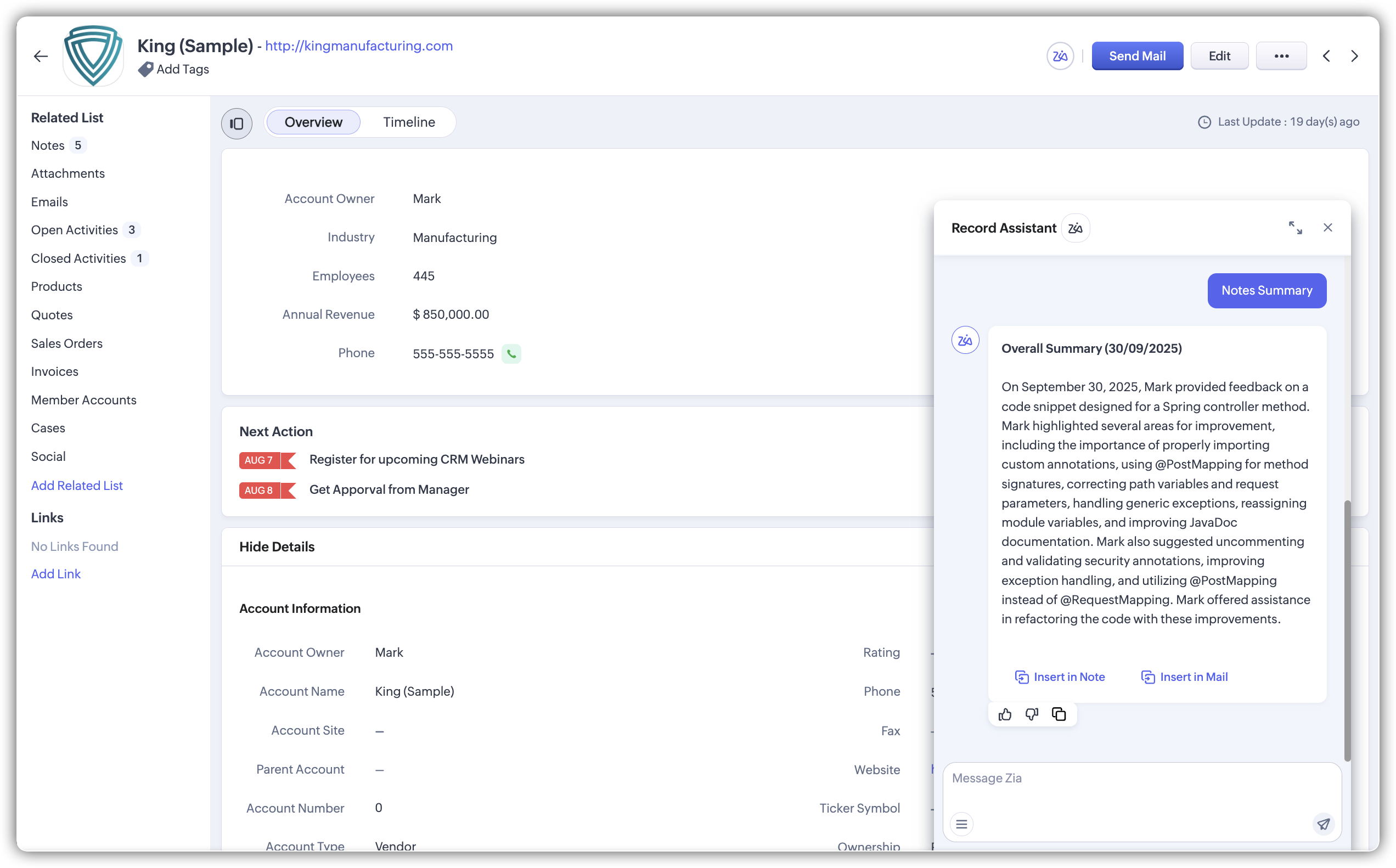Open Zia prompt menu in message box

pyautogui.click(x=961, y=824)
